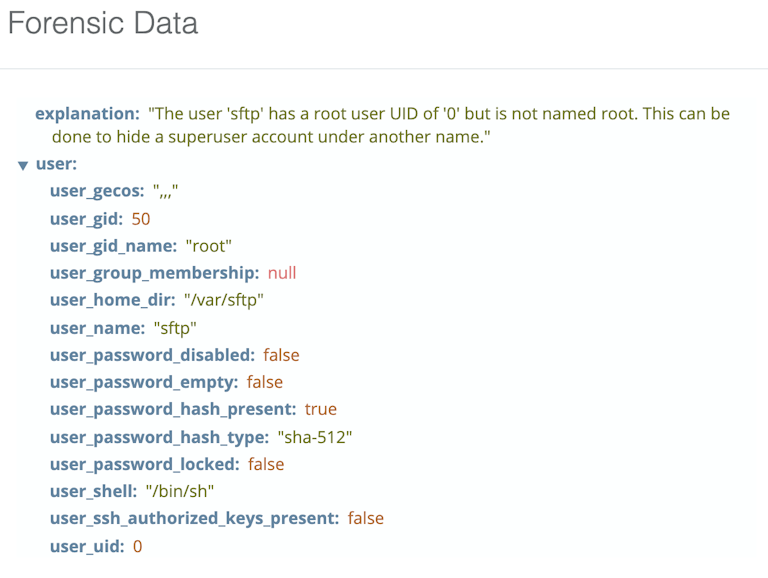
Task: Select the user_password_empty false value
Action: [265, 382]
